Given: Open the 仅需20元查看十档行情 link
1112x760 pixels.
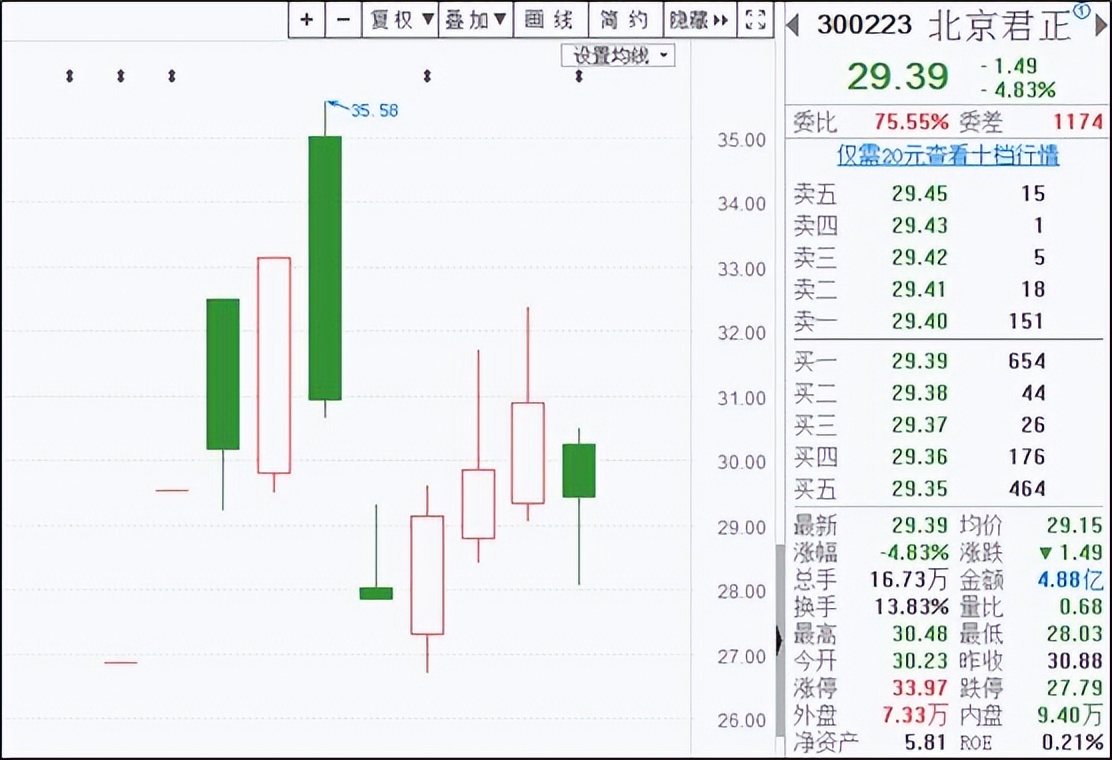Looking at the screenshot, I should [945, 157].
